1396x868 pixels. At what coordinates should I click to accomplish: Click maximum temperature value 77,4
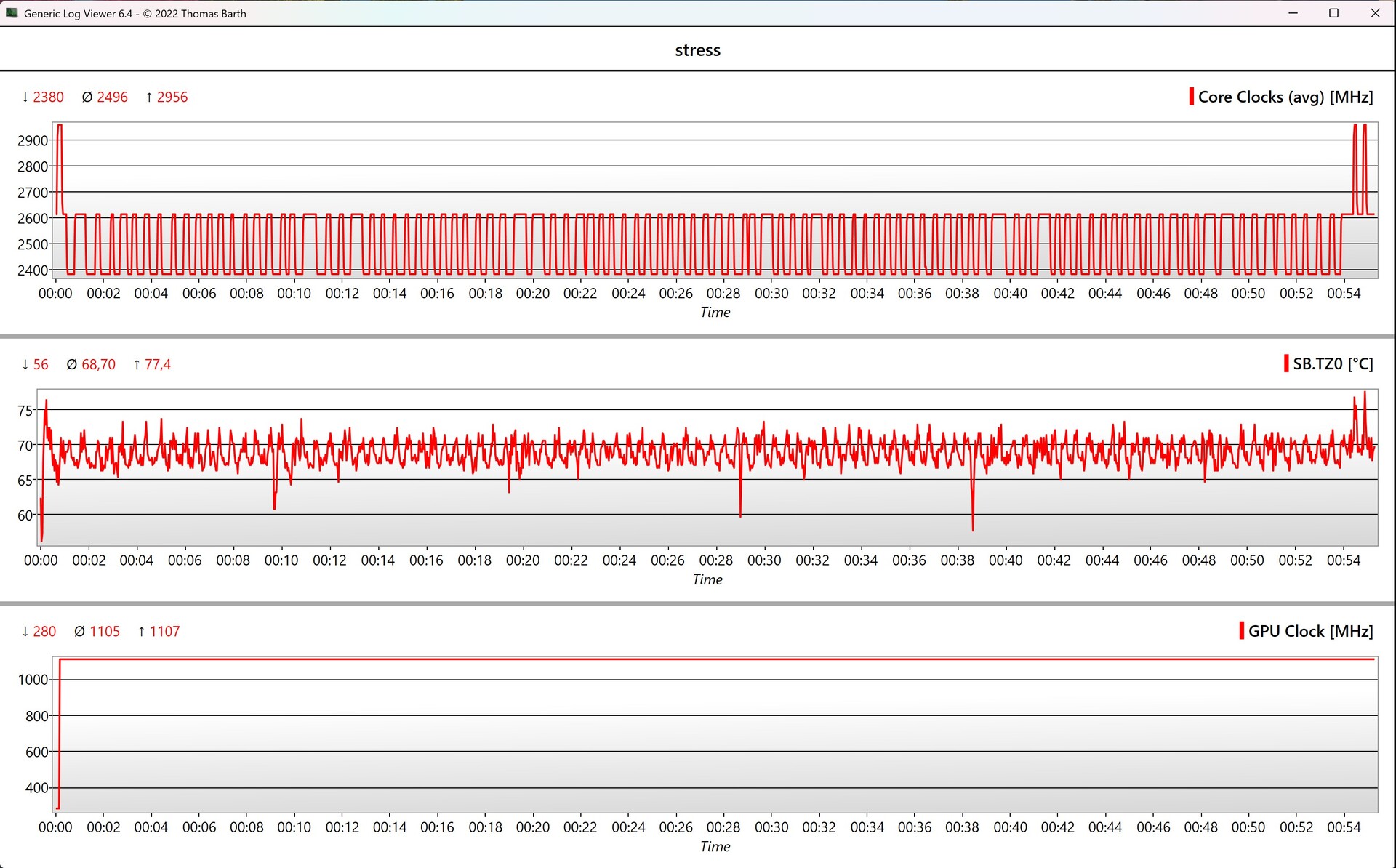(157, 364)
